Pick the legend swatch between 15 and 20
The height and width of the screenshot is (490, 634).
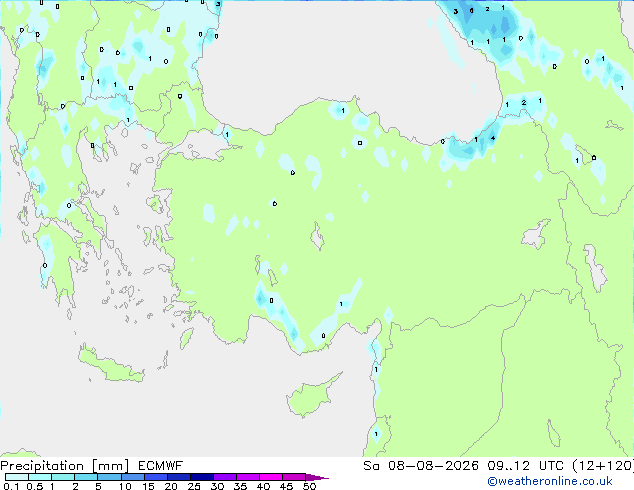156,477
